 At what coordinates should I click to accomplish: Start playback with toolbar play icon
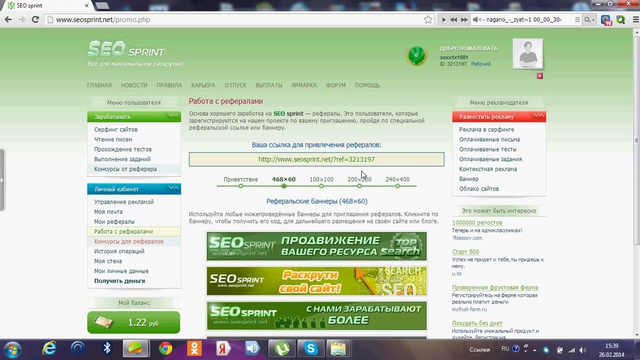[444, 20]
